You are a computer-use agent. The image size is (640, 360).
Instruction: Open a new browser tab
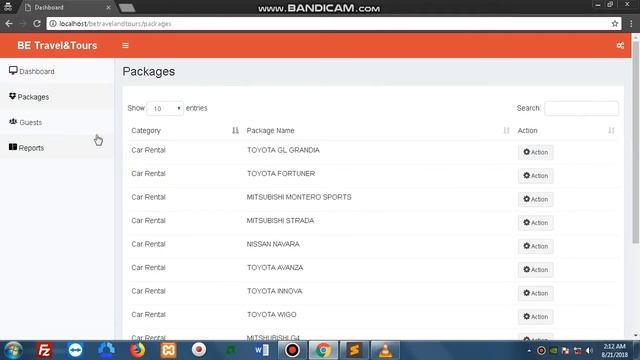coord(127,8)
